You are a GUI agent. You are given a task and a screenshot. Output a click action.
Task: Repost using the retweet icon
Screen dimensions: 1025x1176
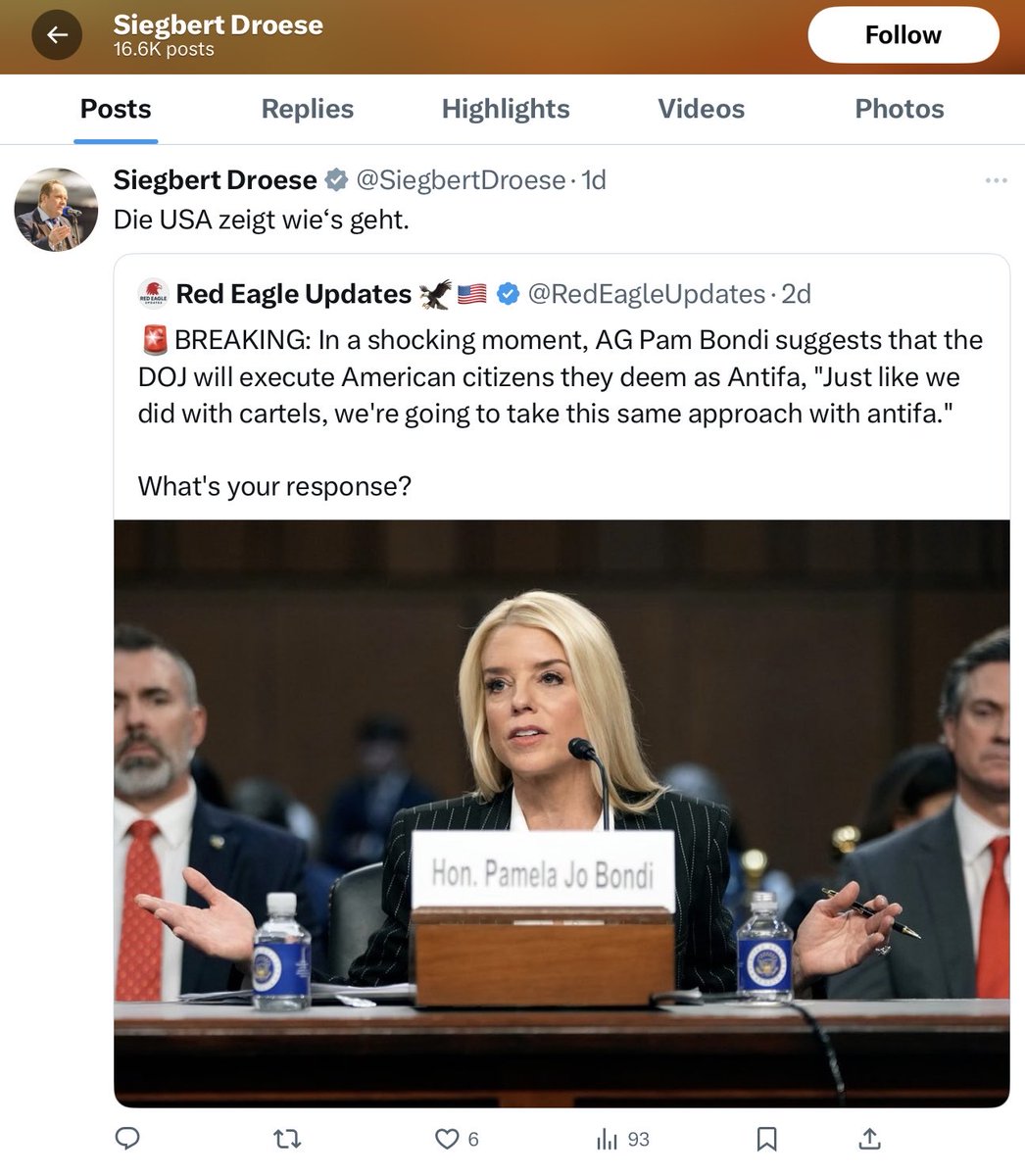pos(287,1139)
